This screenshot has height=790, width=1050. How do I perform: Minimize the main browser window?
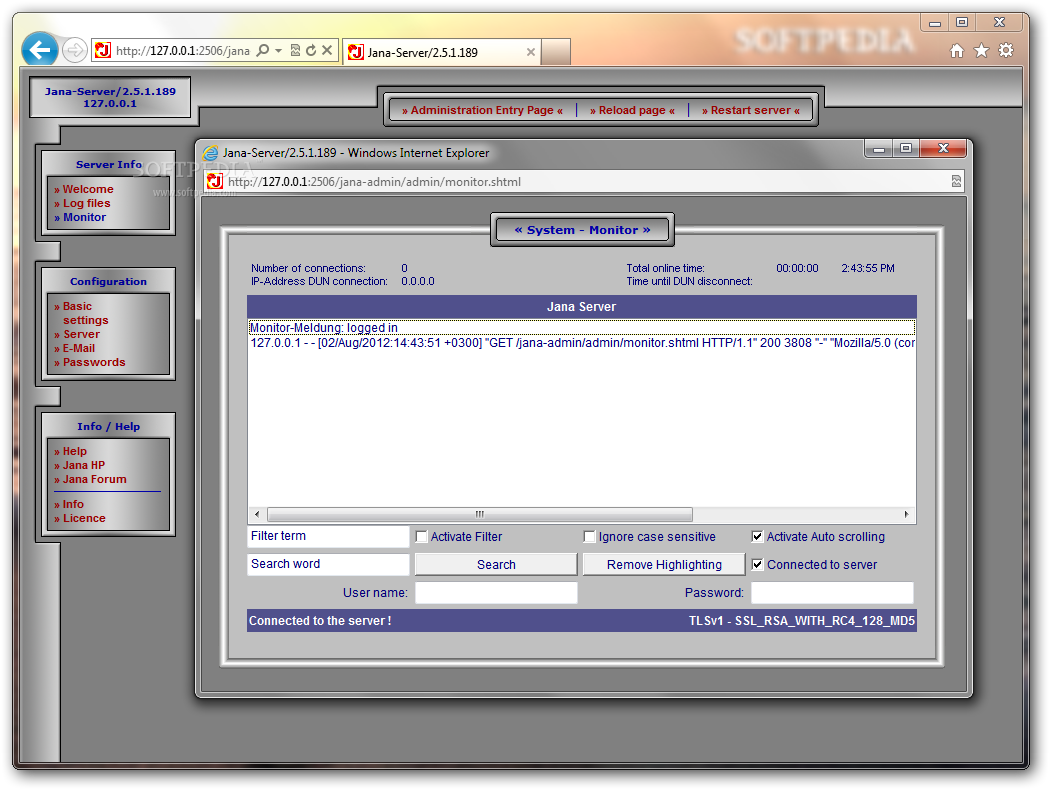[x=935, y=23]
